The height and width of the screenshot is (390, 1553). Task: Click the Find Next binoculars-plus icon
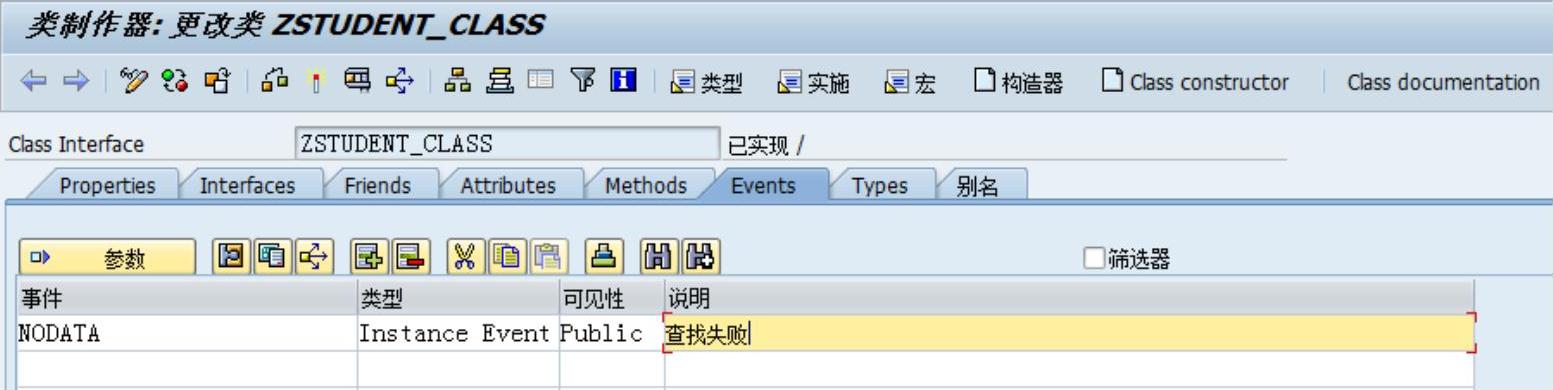pos(700,259)
